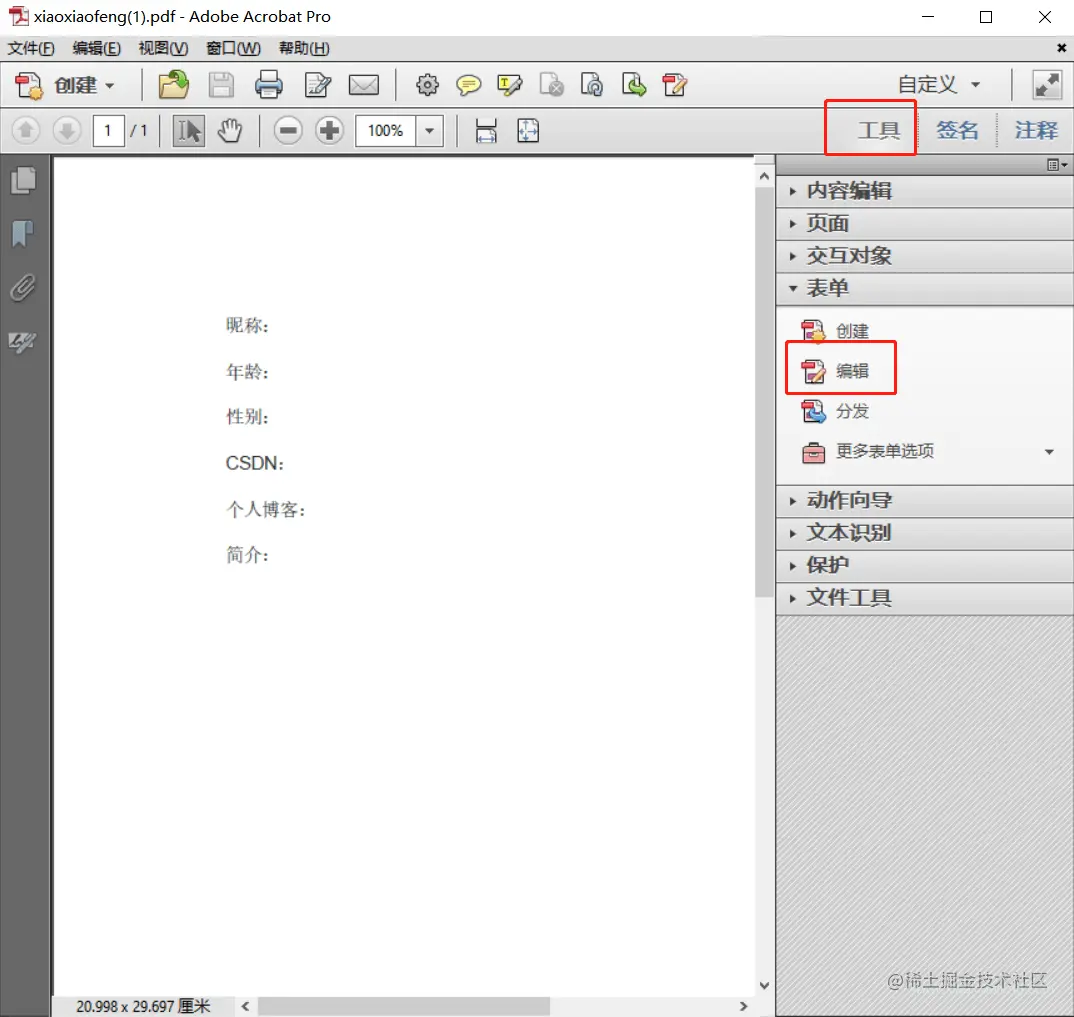Expand the 交互对象 section
The height and width of the screenshot is (1017, 1074).
coord(925,255)
